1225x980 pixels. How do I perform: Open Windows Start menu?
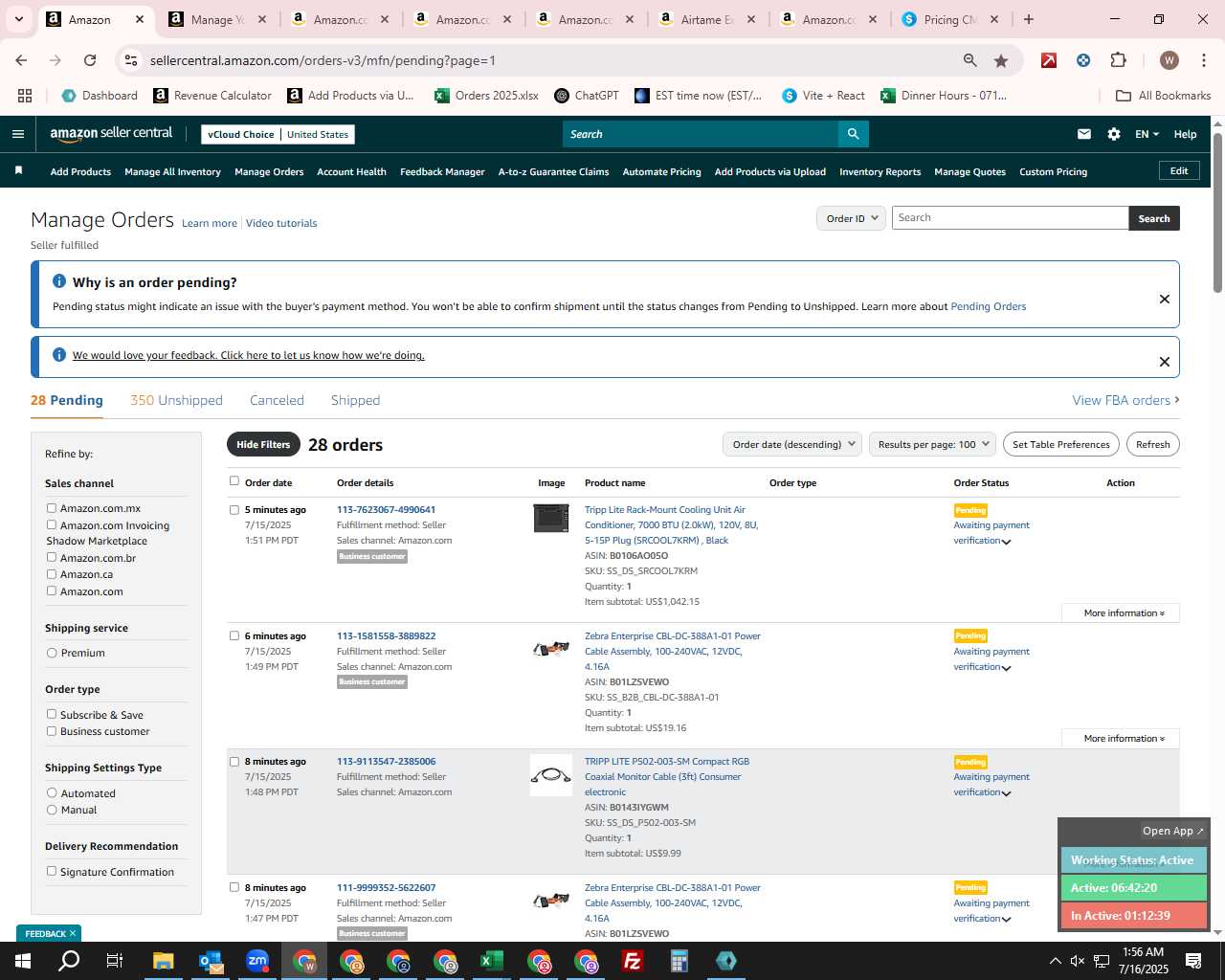(22, 961)
